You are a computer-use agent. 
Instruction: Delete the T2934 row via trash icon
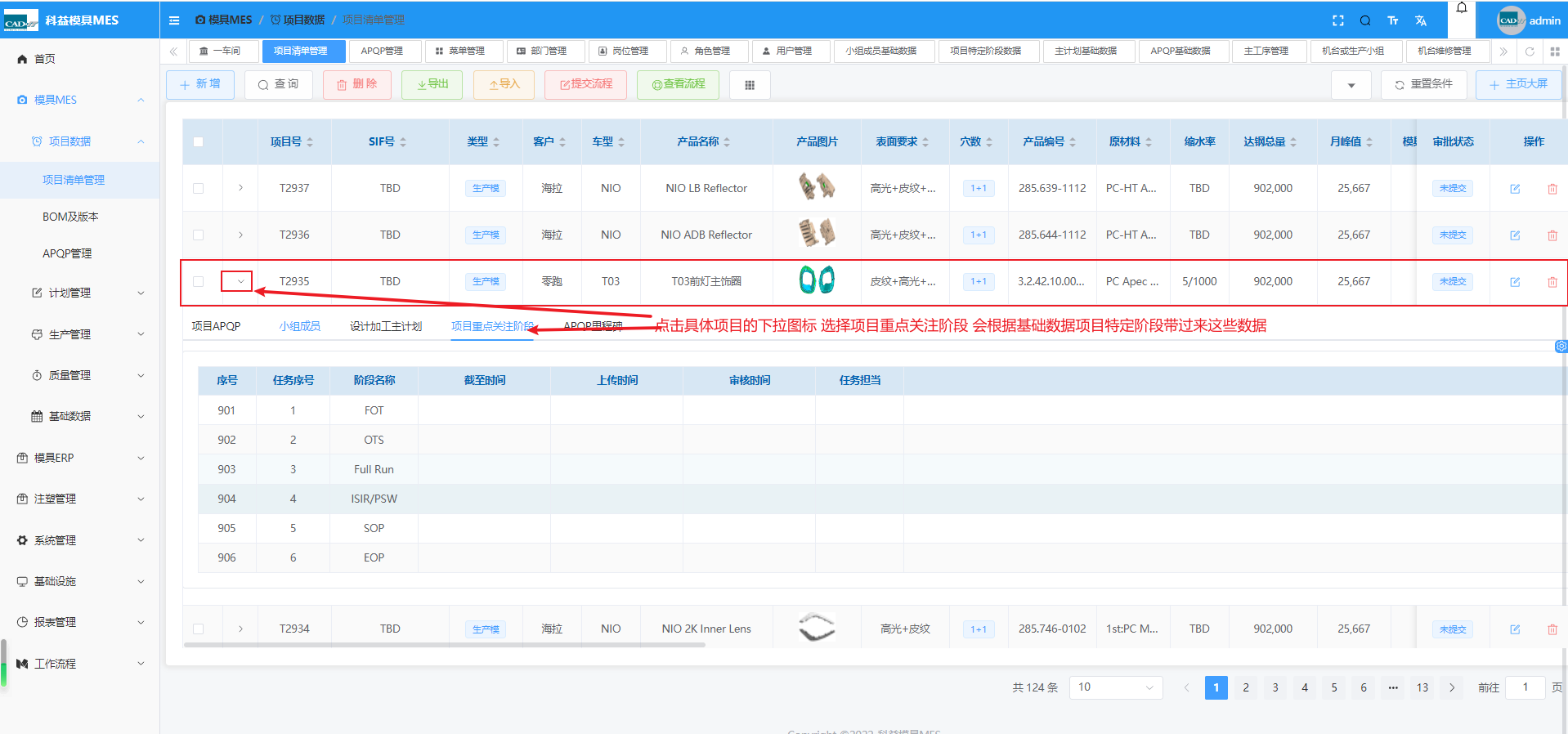point(1552,629)
